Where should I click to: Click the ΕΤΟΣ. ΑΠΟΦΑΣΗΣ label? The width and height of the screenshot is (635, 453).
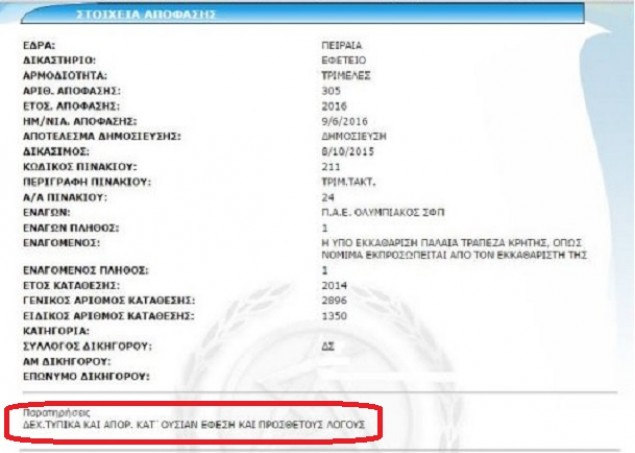click(x=71, y=106)
